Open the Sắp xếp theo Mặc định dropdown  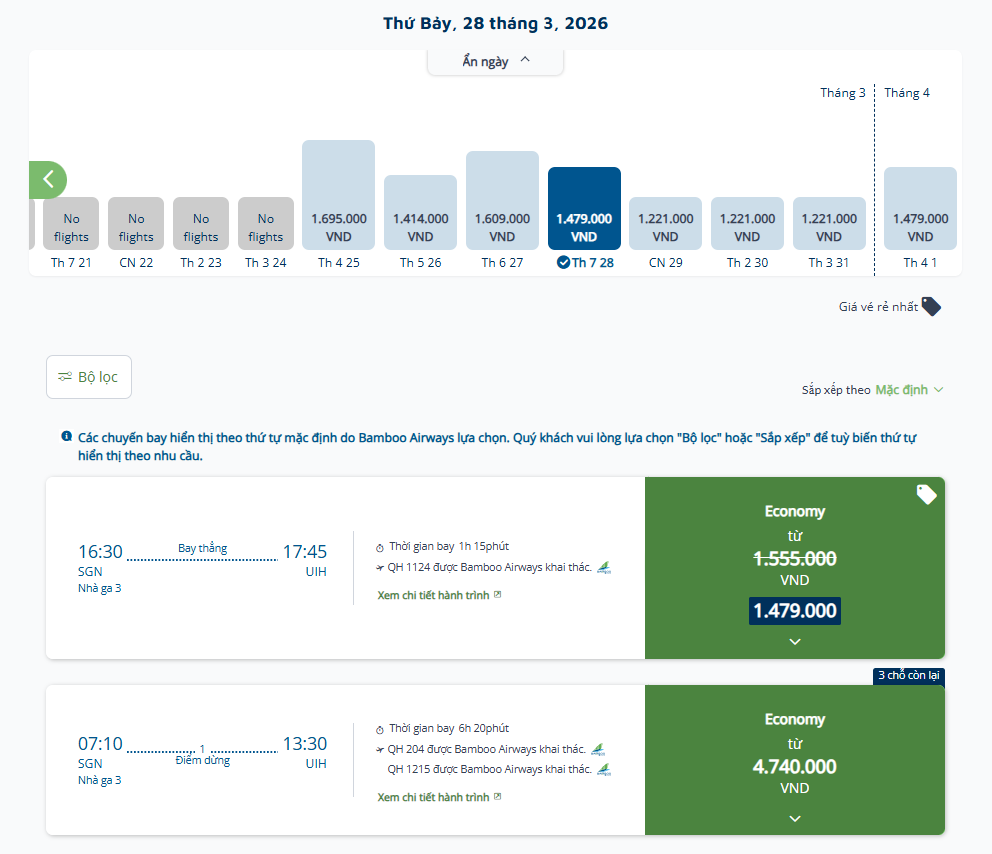[x=908, y=390]
